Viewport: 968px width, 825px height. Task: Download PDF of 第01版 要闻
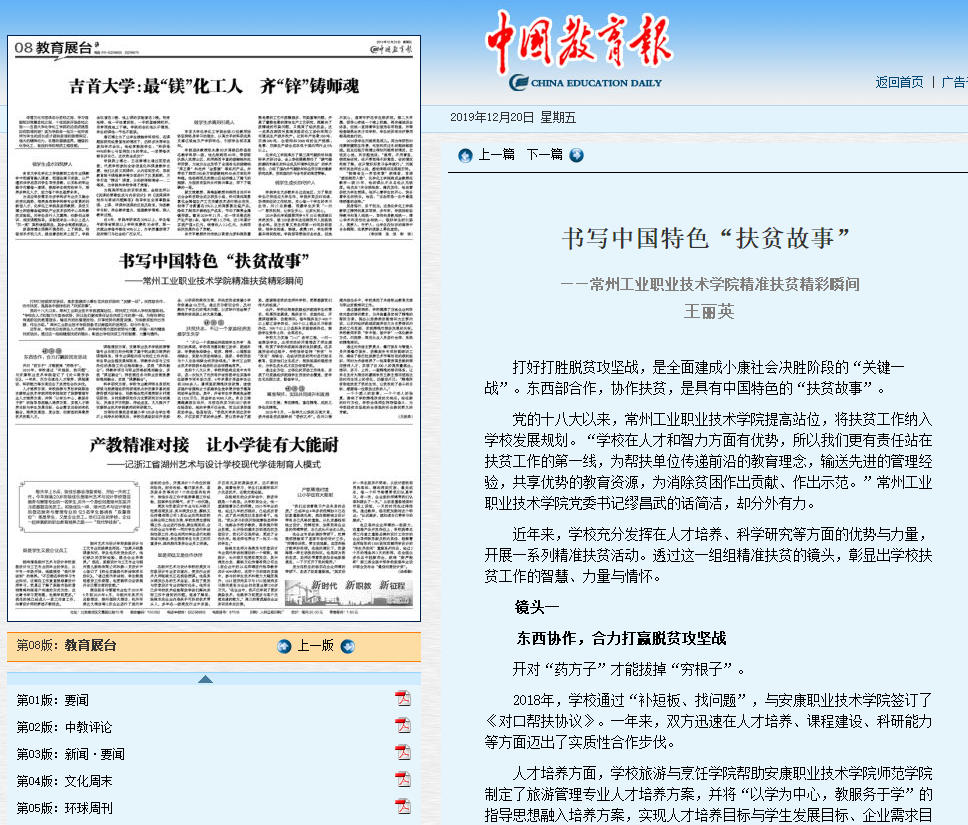click(x=403, y=698)
